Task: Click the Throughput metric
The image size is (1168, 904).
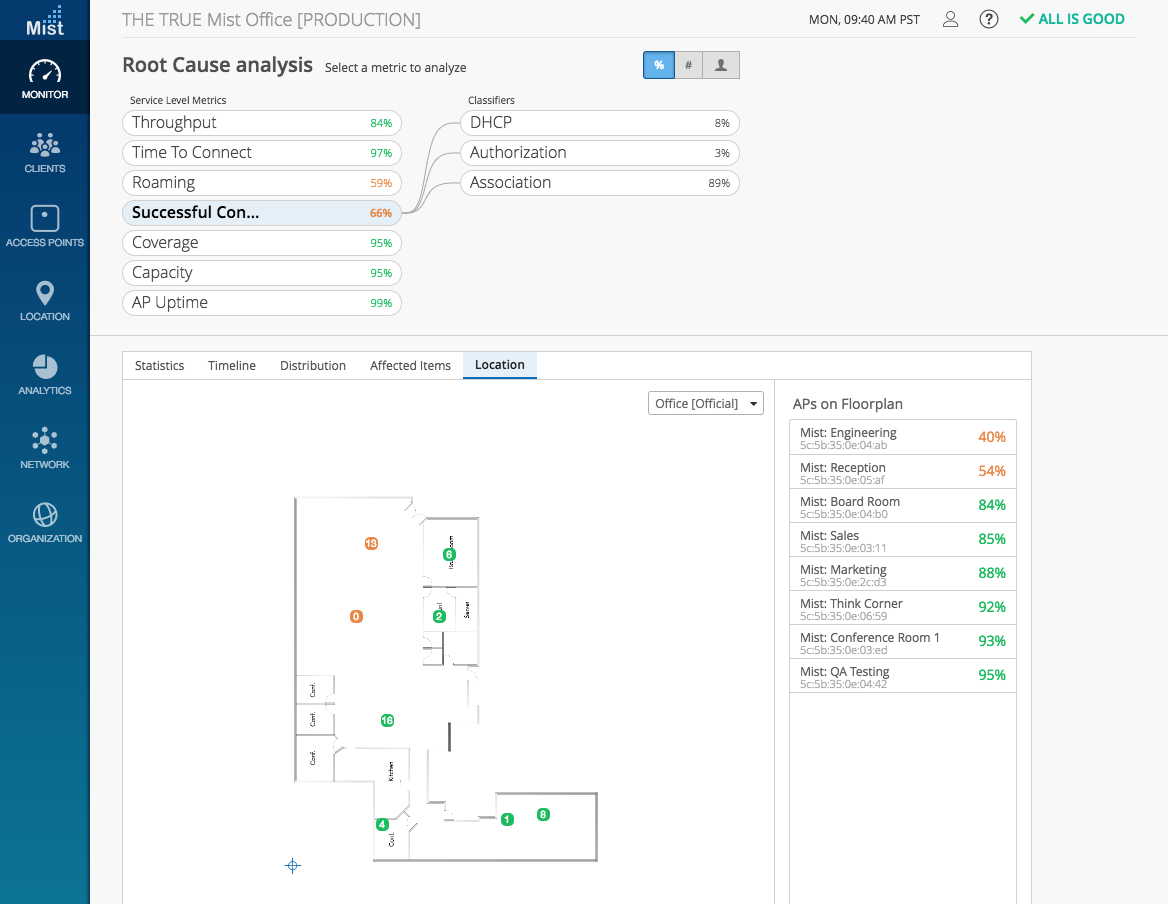Action: pyautogui.click(x=261, y=123)
